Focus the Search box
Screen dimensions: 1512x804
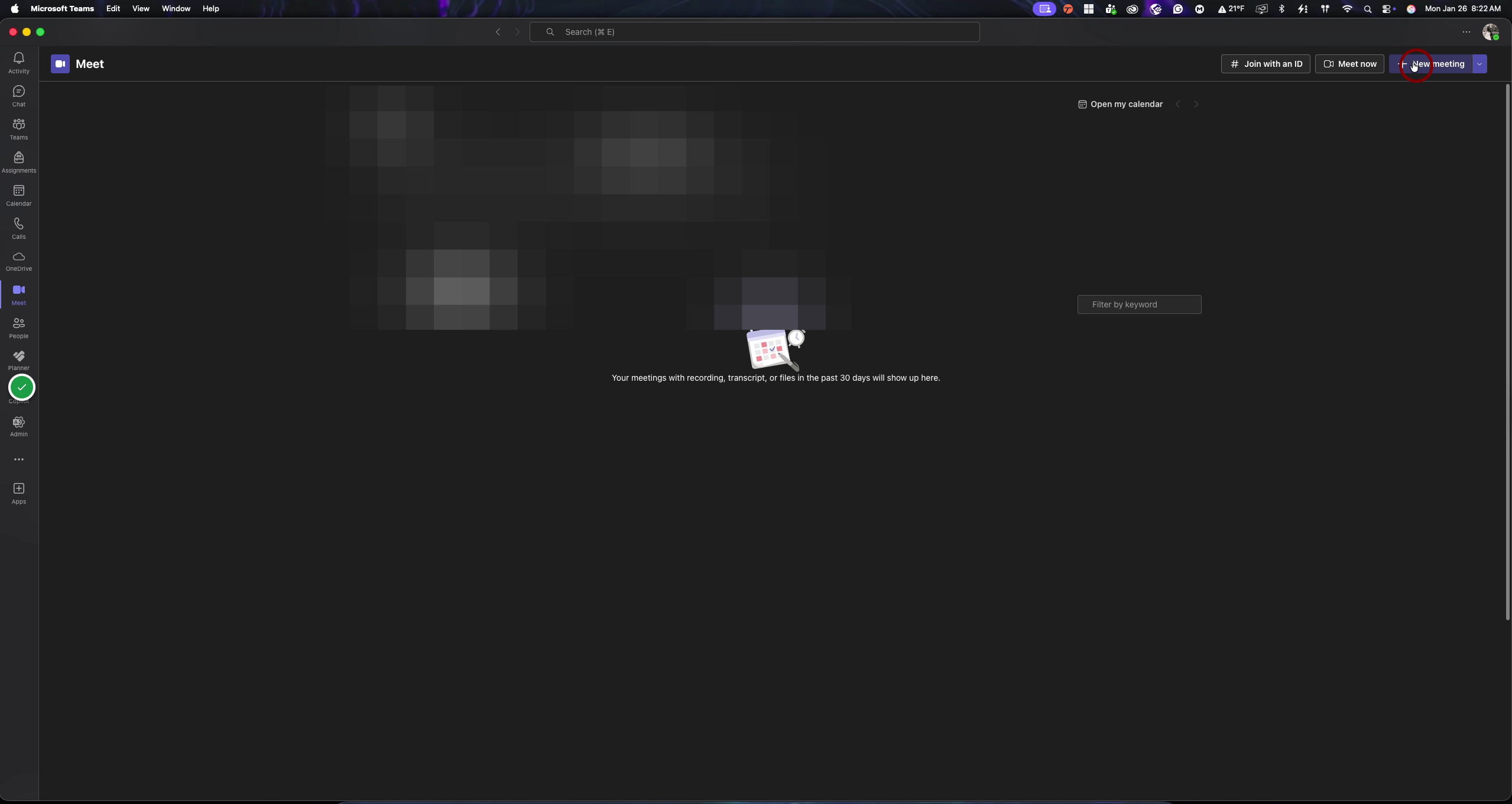754,32
